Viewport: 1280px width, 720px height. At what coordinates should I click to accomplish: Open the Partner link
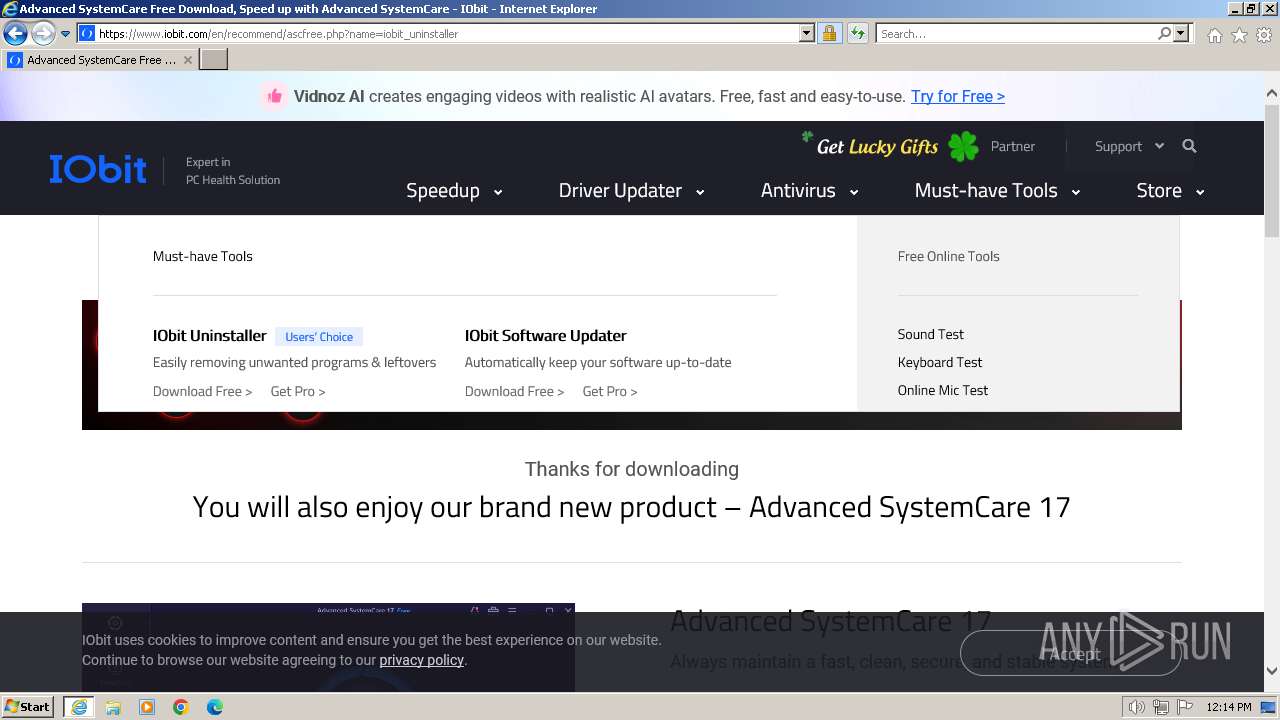click(1012, 146)
